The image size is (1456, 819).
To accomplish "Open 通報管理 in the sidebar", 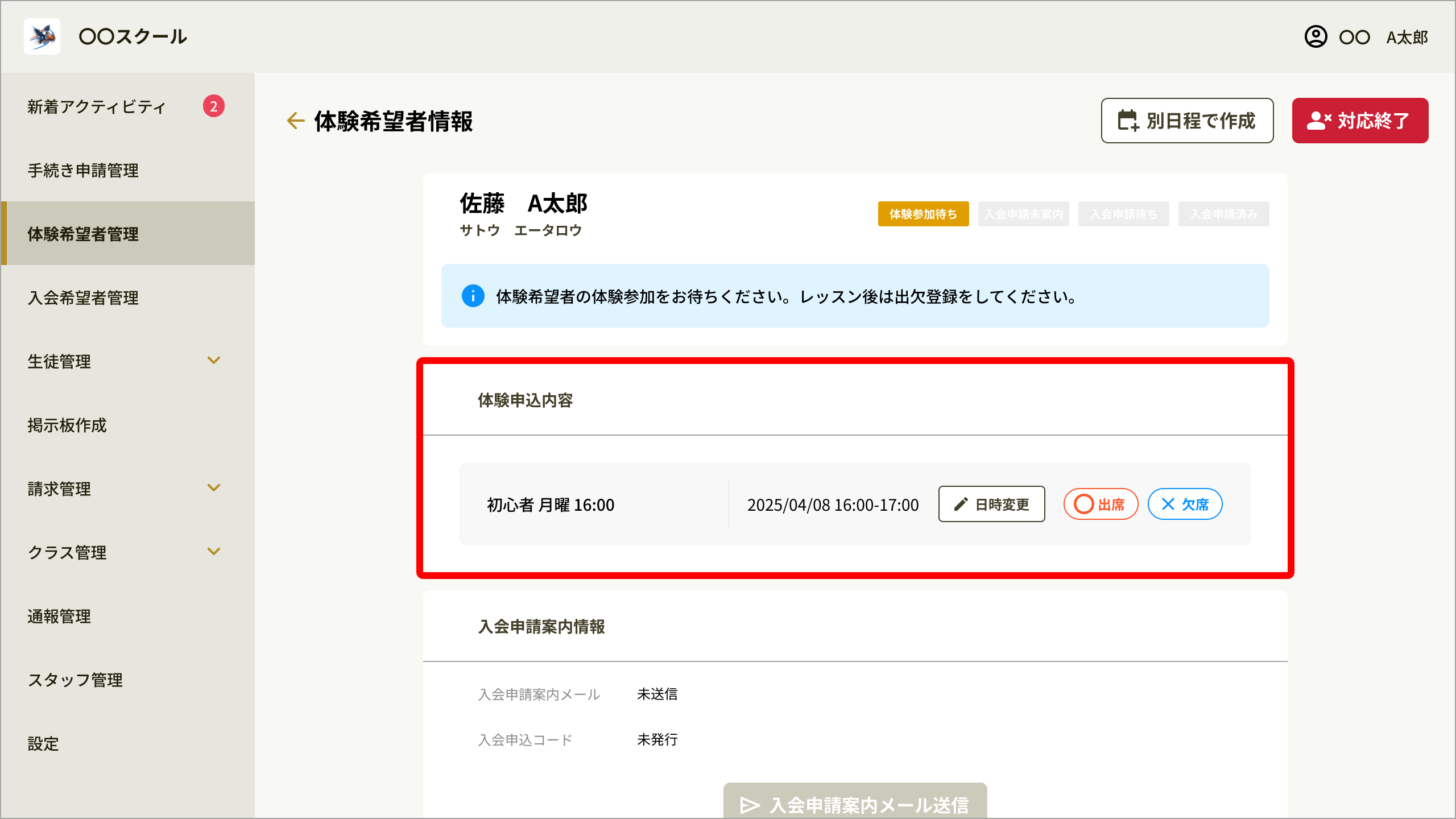I will click(127, 615).
